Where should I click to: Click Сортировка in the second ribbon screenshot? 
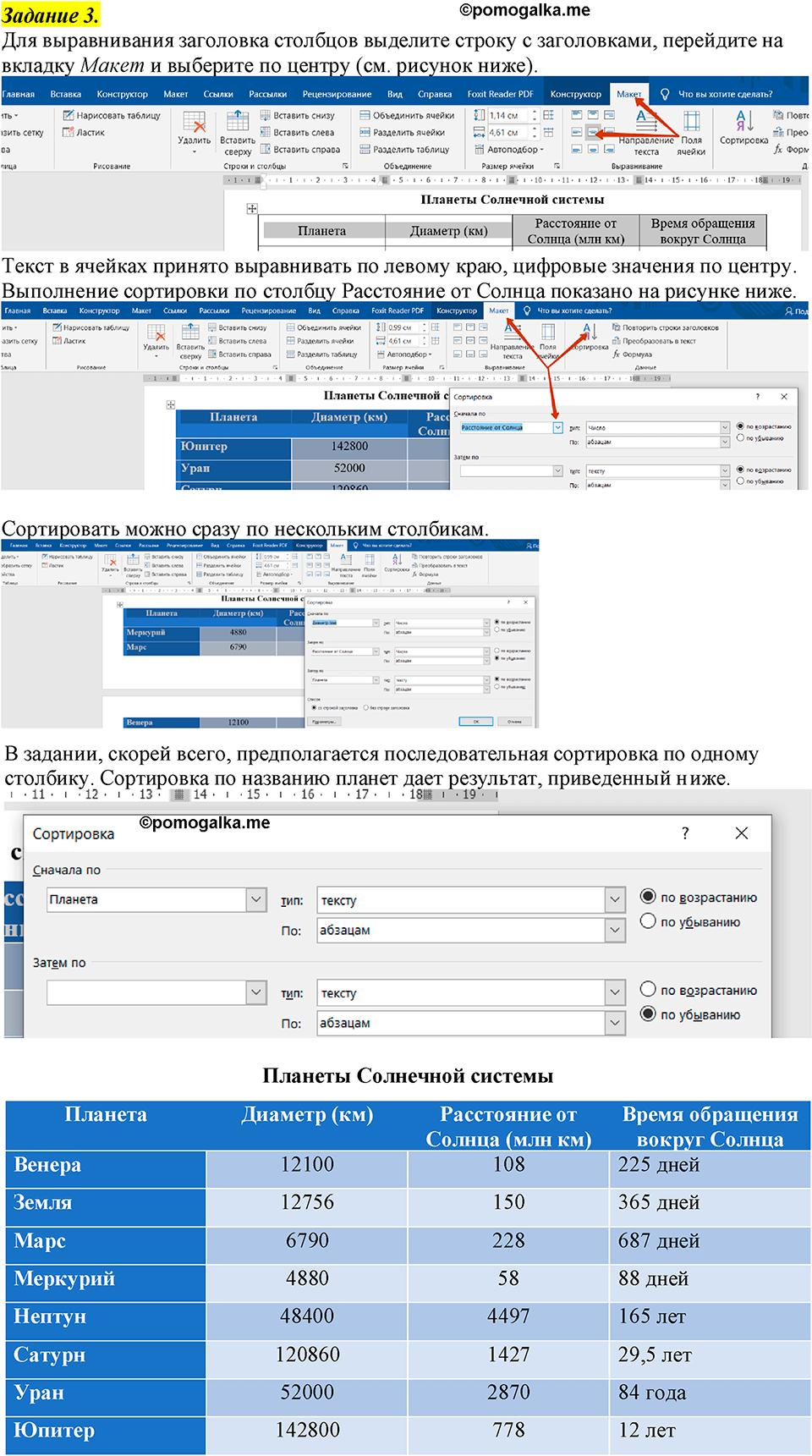[x=590, y=336]
